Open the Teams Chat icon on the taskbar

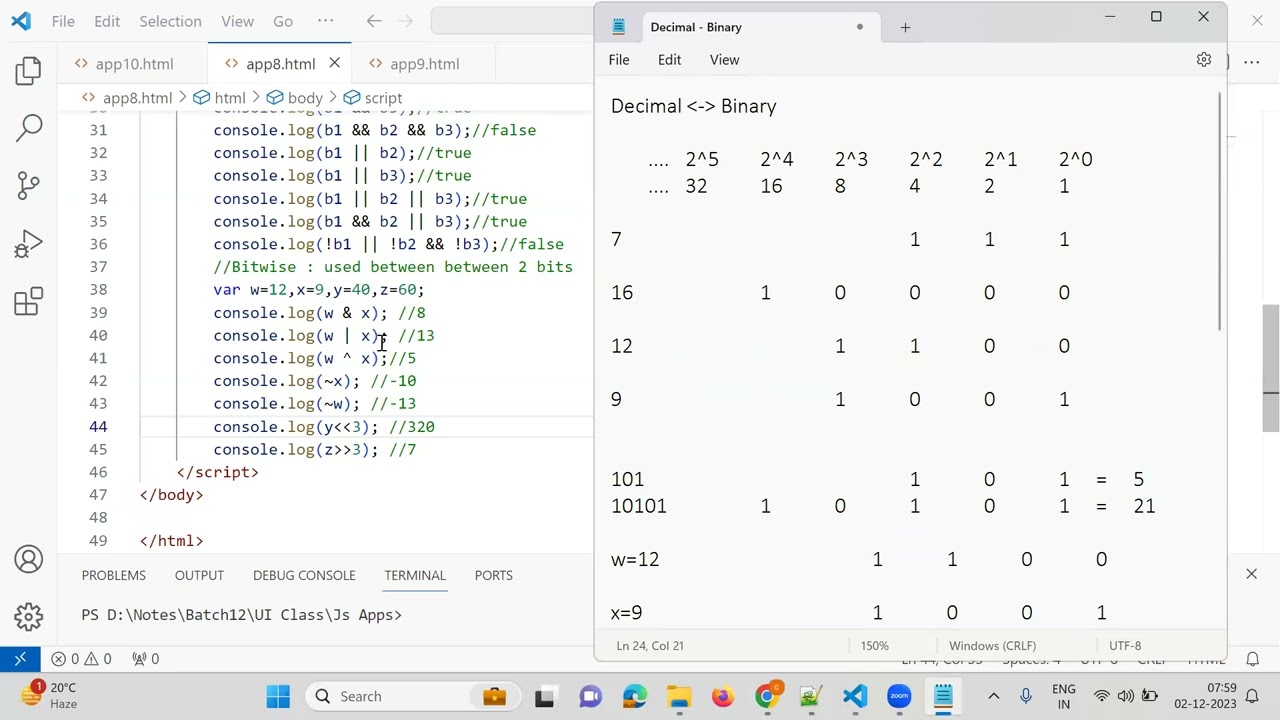pos(590,696)
